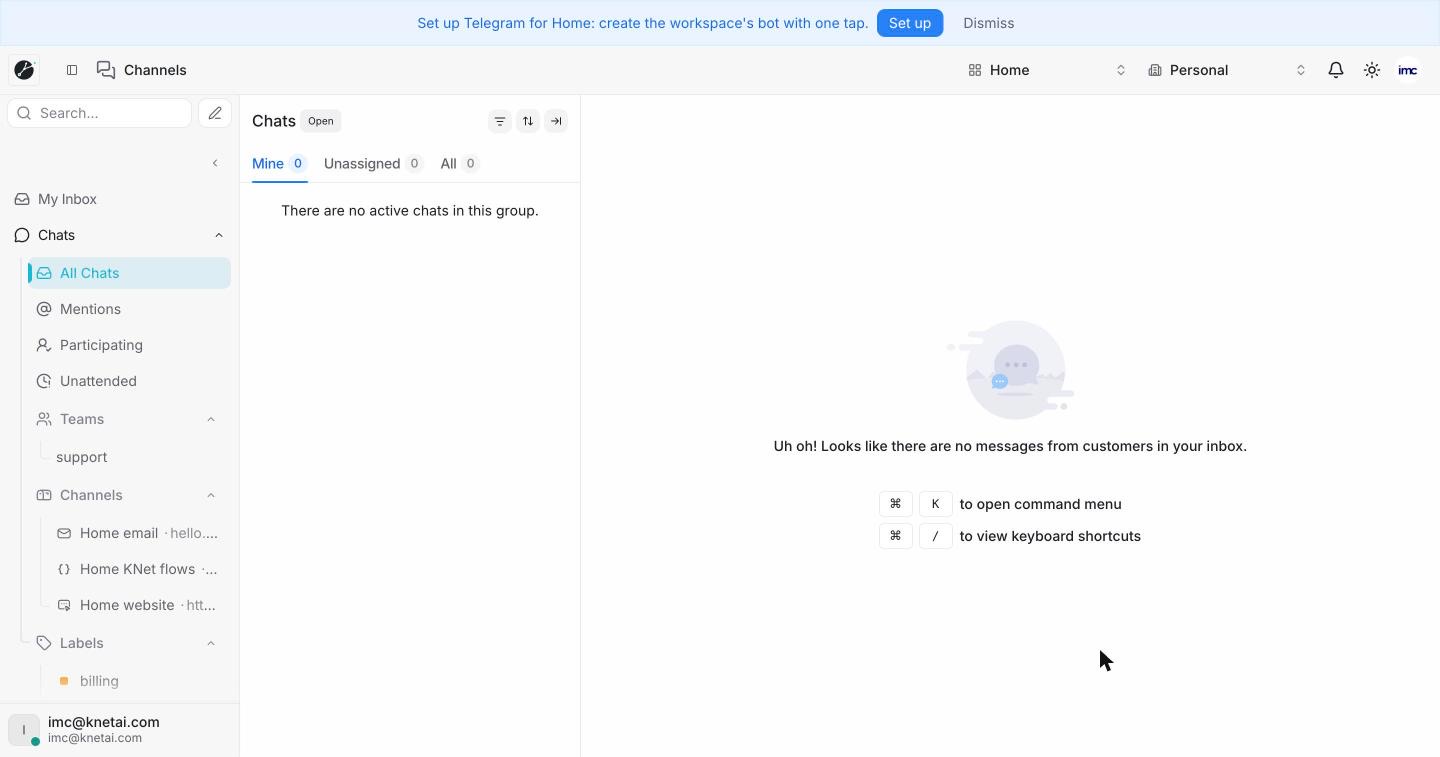Open the notifications bell
1440x757 pixels.
(1336, 70)
